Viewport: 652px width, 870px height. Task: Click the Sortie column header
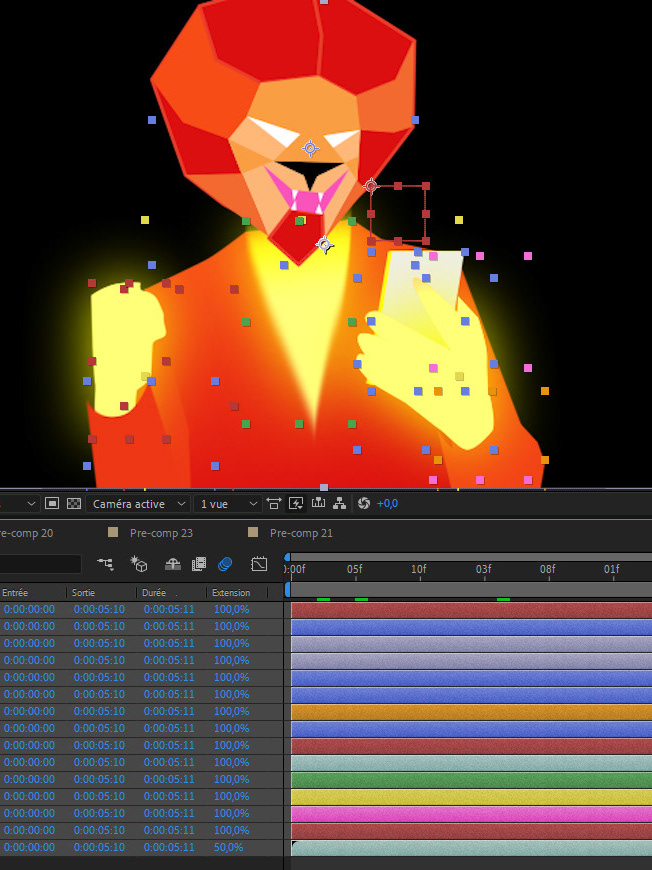[83, 593]
